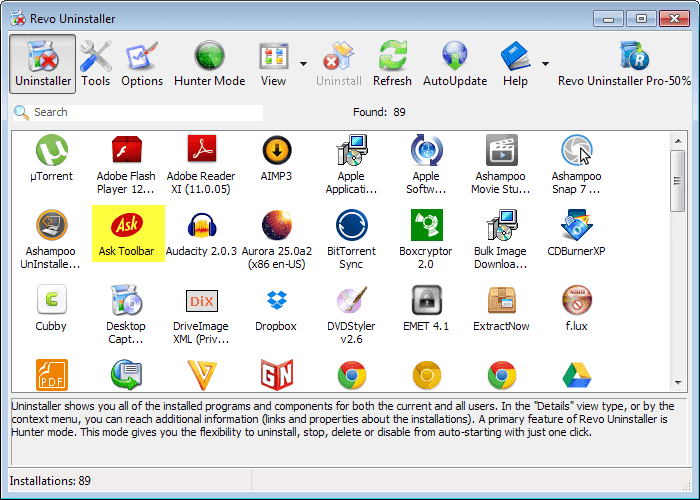The height and width of the screenshot is (500, 700).
Task: Click the Uninstall toolbar button
Action: (x=339, y=64)
